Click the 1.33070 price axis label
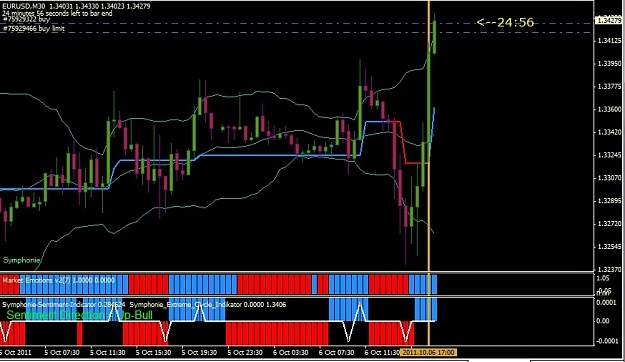The height and width of the screenshot is (362, 625). [x=609, y=178]
